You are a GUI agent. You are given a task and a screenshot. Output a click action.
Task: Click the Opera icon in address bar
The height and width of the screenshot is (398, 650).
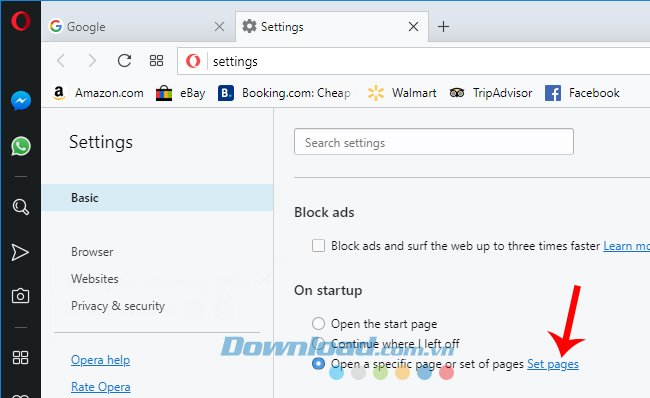(x=193, y=61)
